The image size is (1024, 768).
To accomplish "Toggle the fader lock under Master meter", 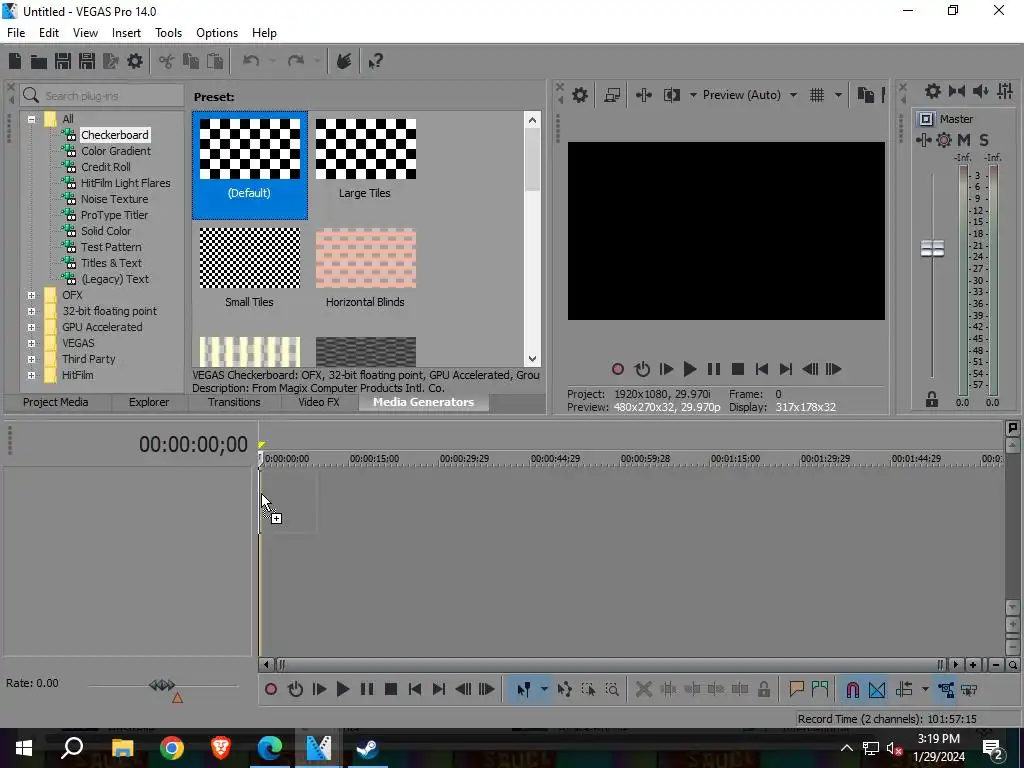I will click(932, 400).
